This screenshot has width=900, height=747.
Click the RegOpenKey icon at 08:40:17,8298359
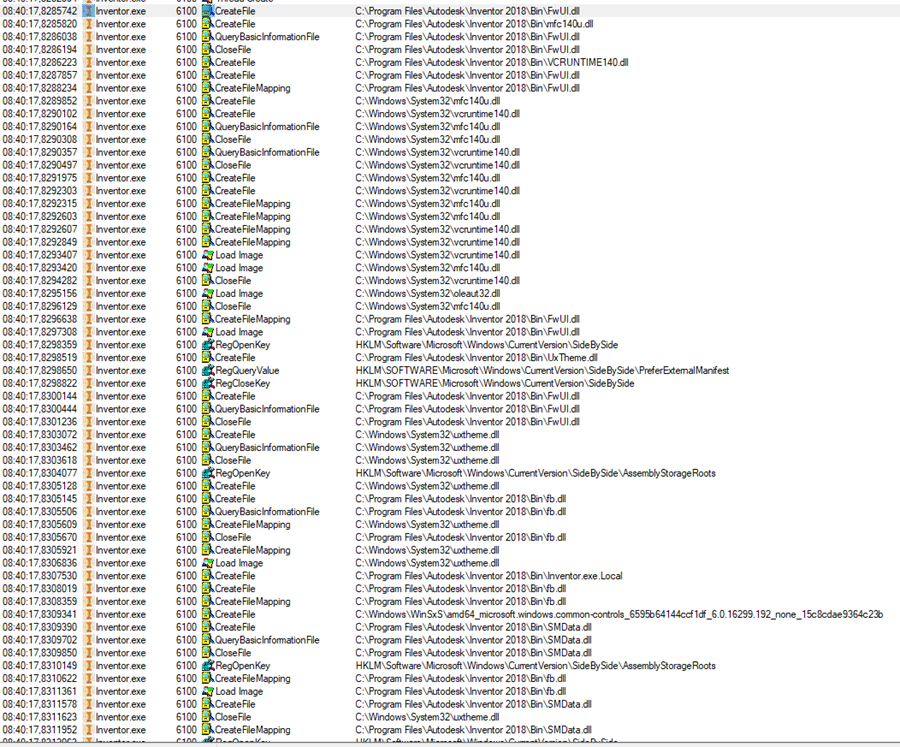[x=208, y=345]
